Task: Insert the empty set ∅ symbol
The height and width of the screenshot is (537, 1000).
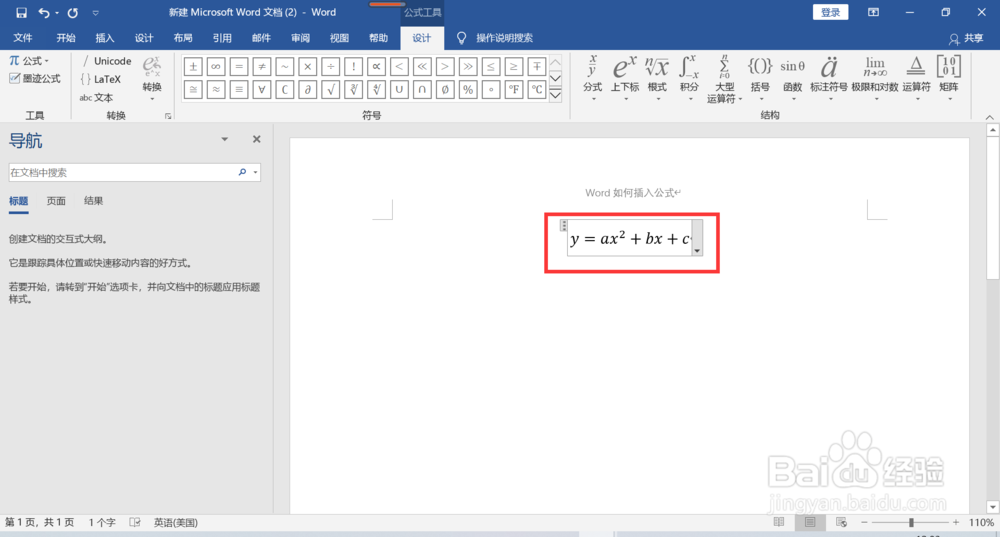Action: point(445,89)
